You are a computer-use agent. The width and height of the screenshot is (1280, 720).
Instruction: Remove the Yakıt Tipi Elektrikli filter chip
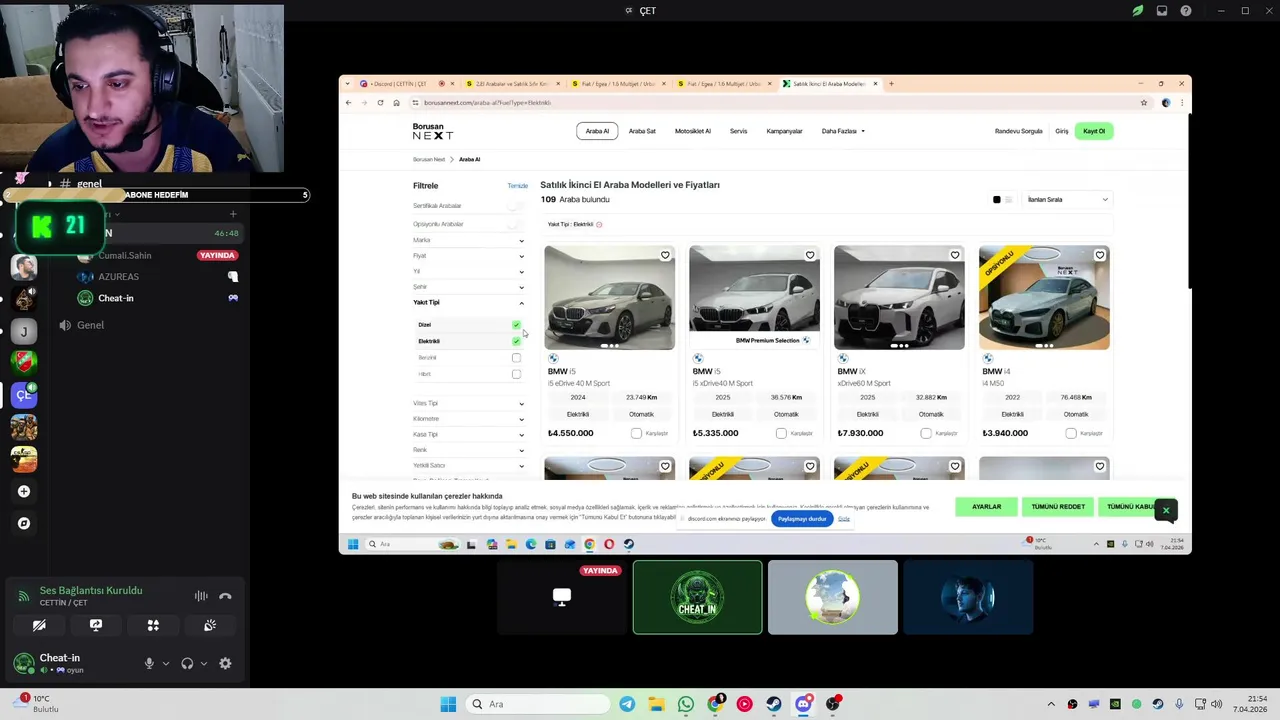[599, 224]
